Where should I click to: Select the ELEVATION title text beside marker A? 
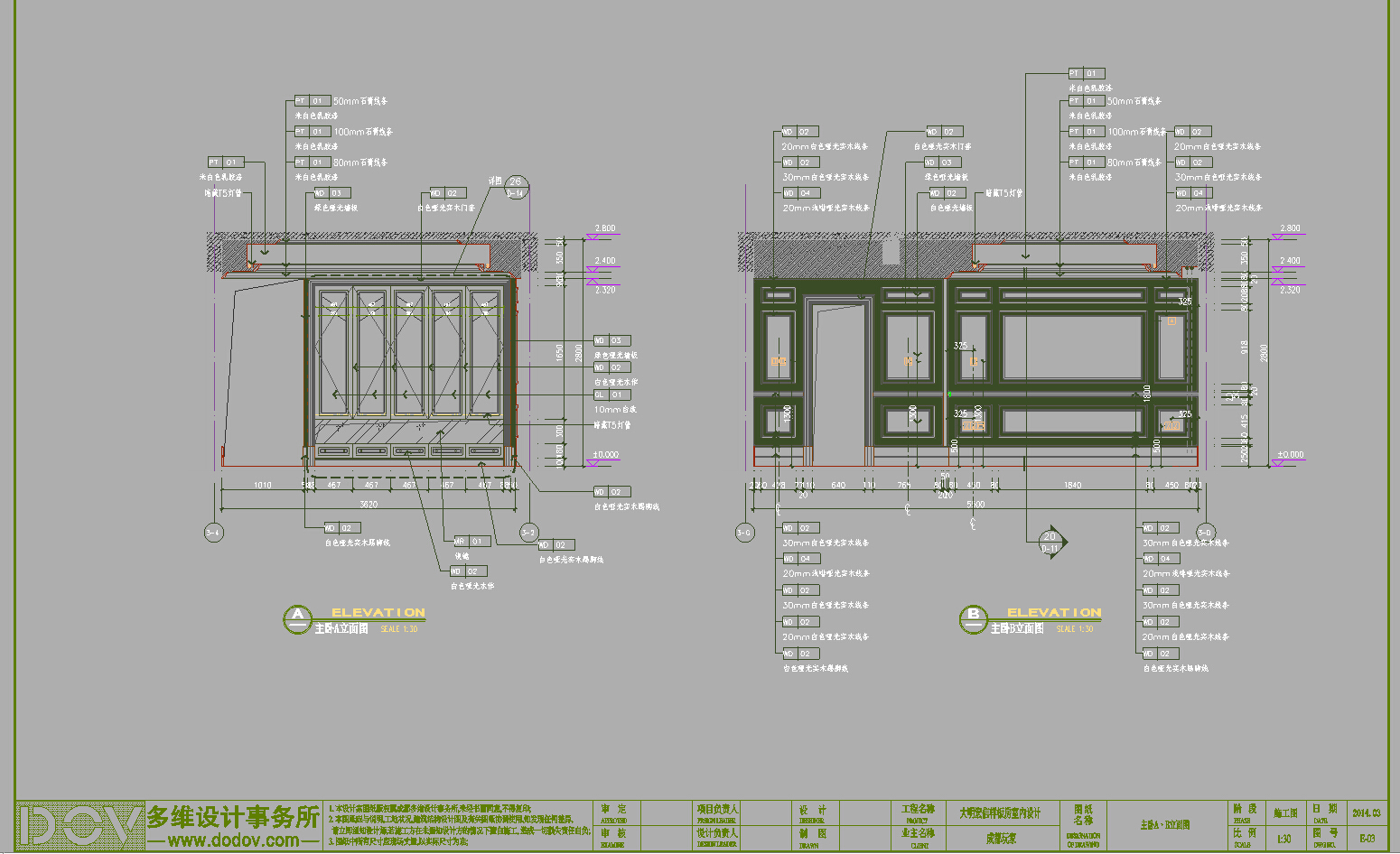pos(378,613)
